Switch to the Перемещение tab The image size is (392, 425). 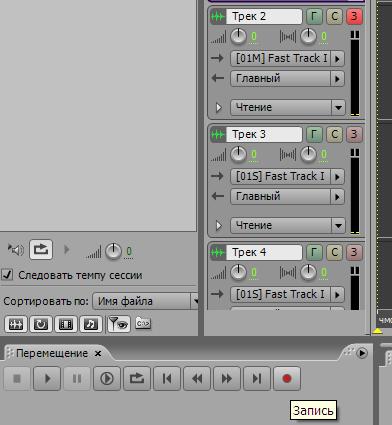click(x=52, y=353)
